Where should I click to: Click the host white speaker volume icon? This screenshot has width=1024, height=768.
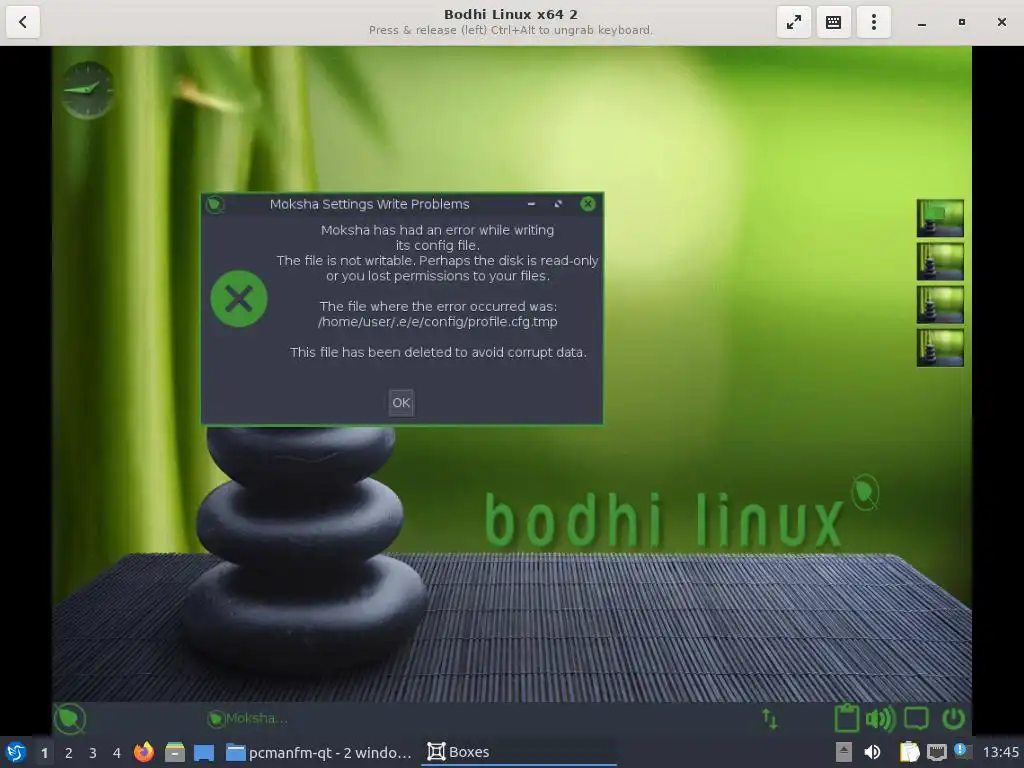872,752
